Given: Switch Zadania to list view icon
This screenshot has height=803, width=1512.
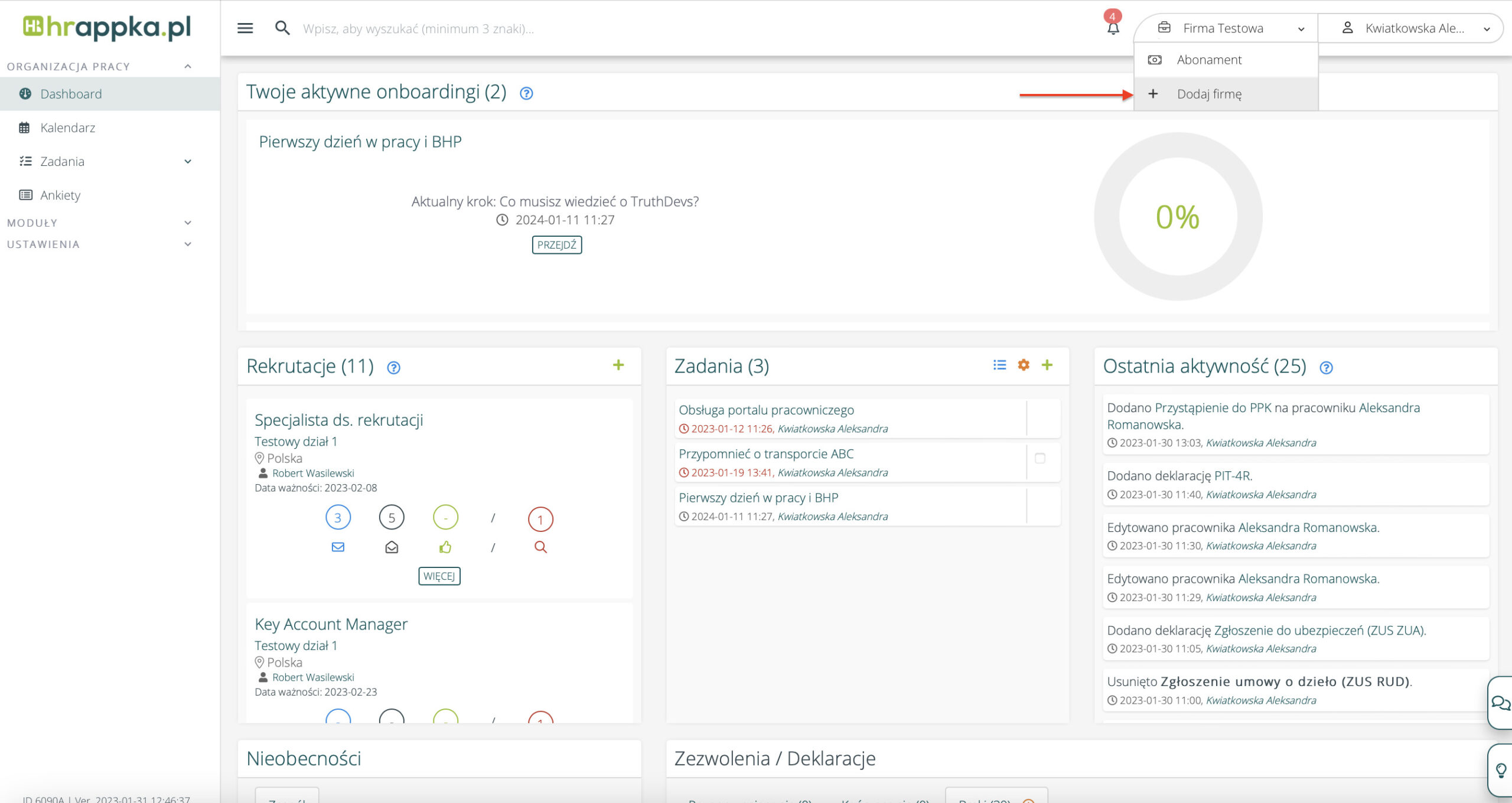Looking at the screenshot, I should click(999, 365).
